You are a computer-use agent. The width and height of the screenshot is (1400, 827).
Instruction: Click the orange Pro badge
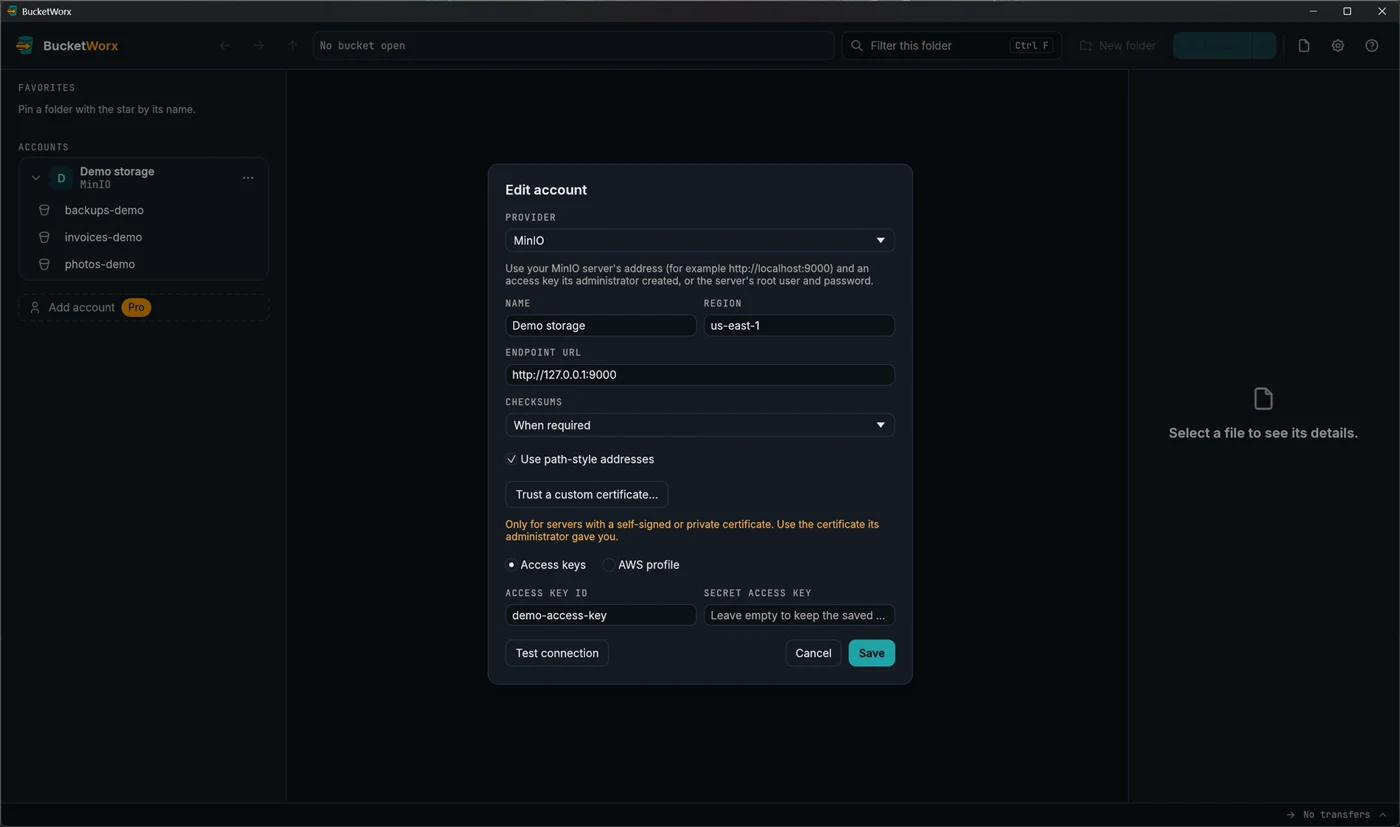[136, 307]
